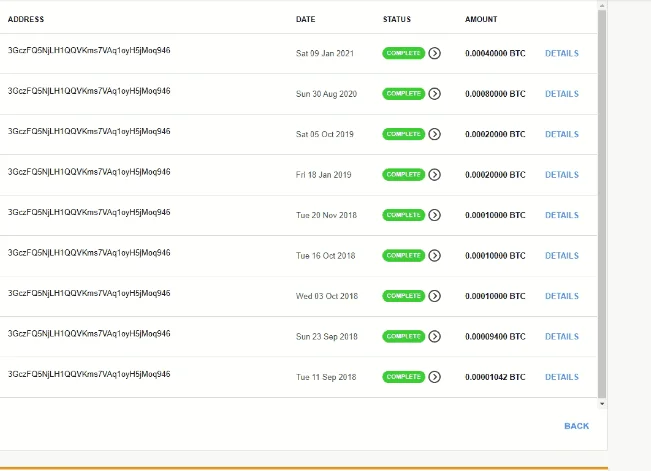This screenshot has height=471, width=651.
Task: Click the vertical scrollbar thumb
Action: [602, 204]
